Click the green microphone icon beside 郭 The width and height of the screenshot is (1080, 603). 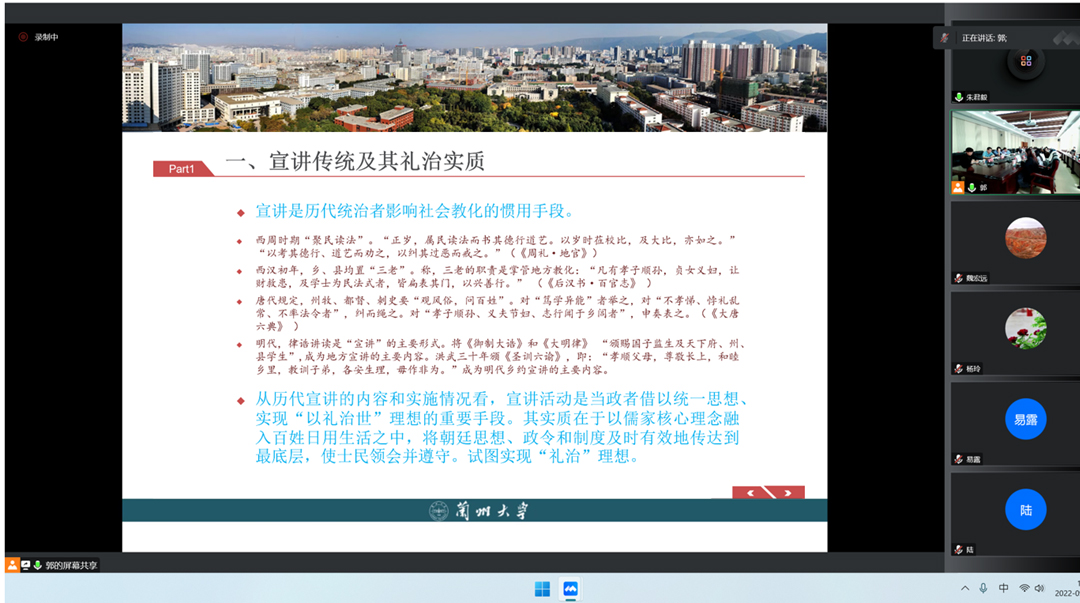pos(971,187)
